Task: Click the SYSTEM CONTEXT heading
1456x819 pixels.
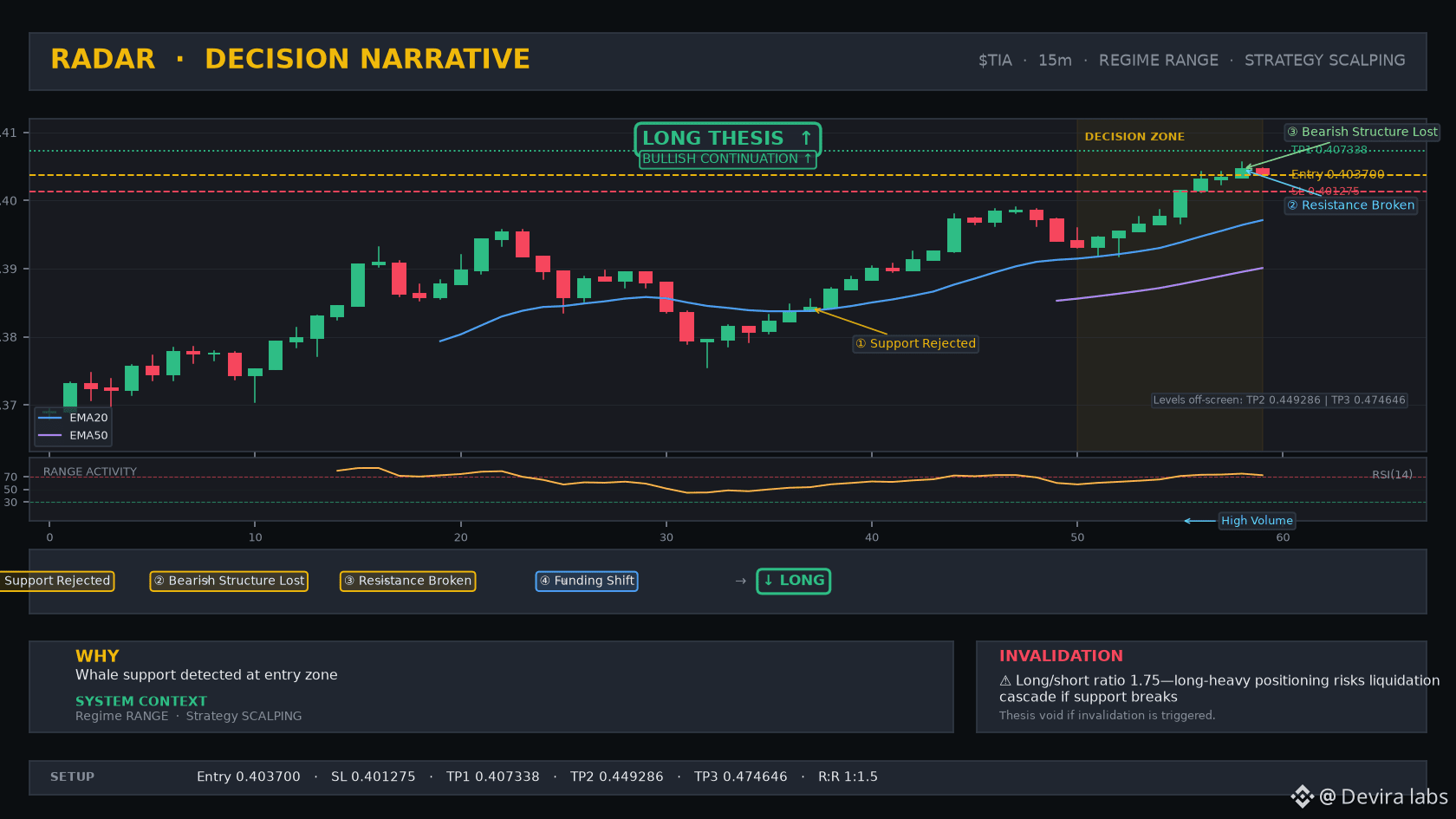Action: pos(141,701)
